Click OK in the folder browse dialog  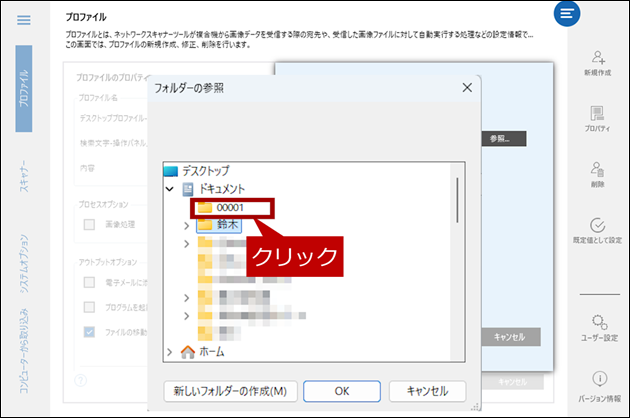[342, 390]
